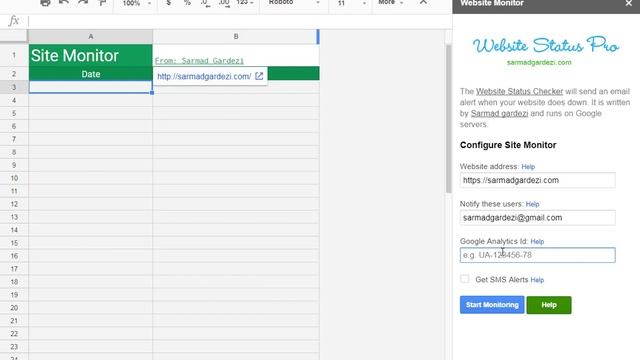
Task: Select row 2 header
Action: point(14,74)
